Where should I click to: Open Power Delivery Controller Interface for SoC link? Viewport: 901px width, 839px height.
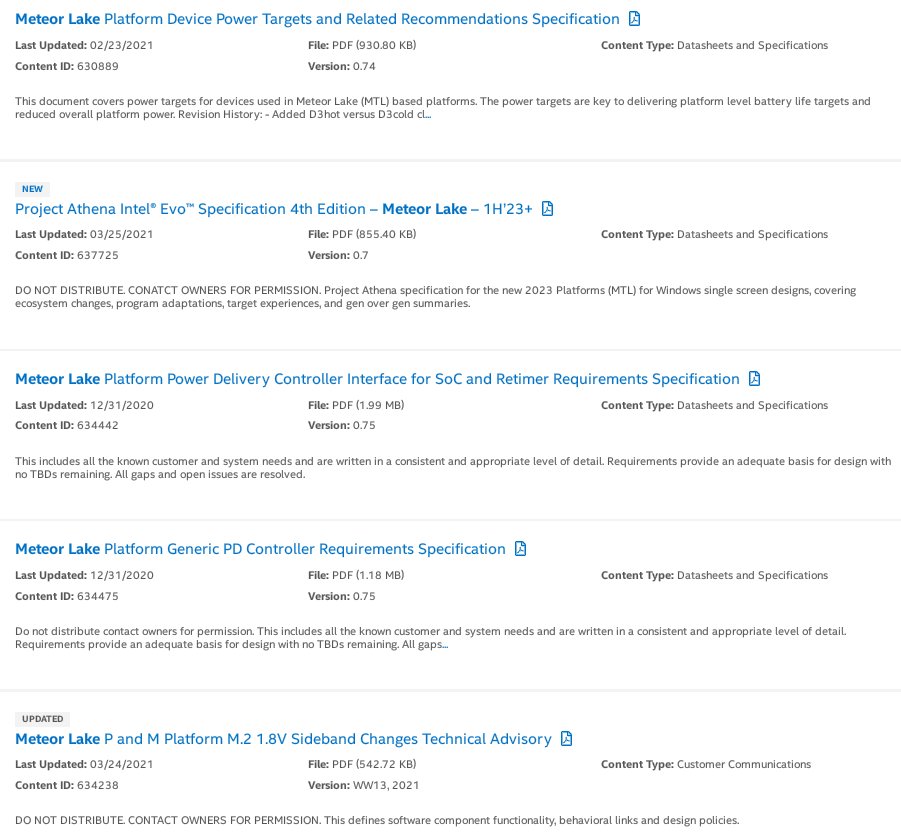[377, 379]
